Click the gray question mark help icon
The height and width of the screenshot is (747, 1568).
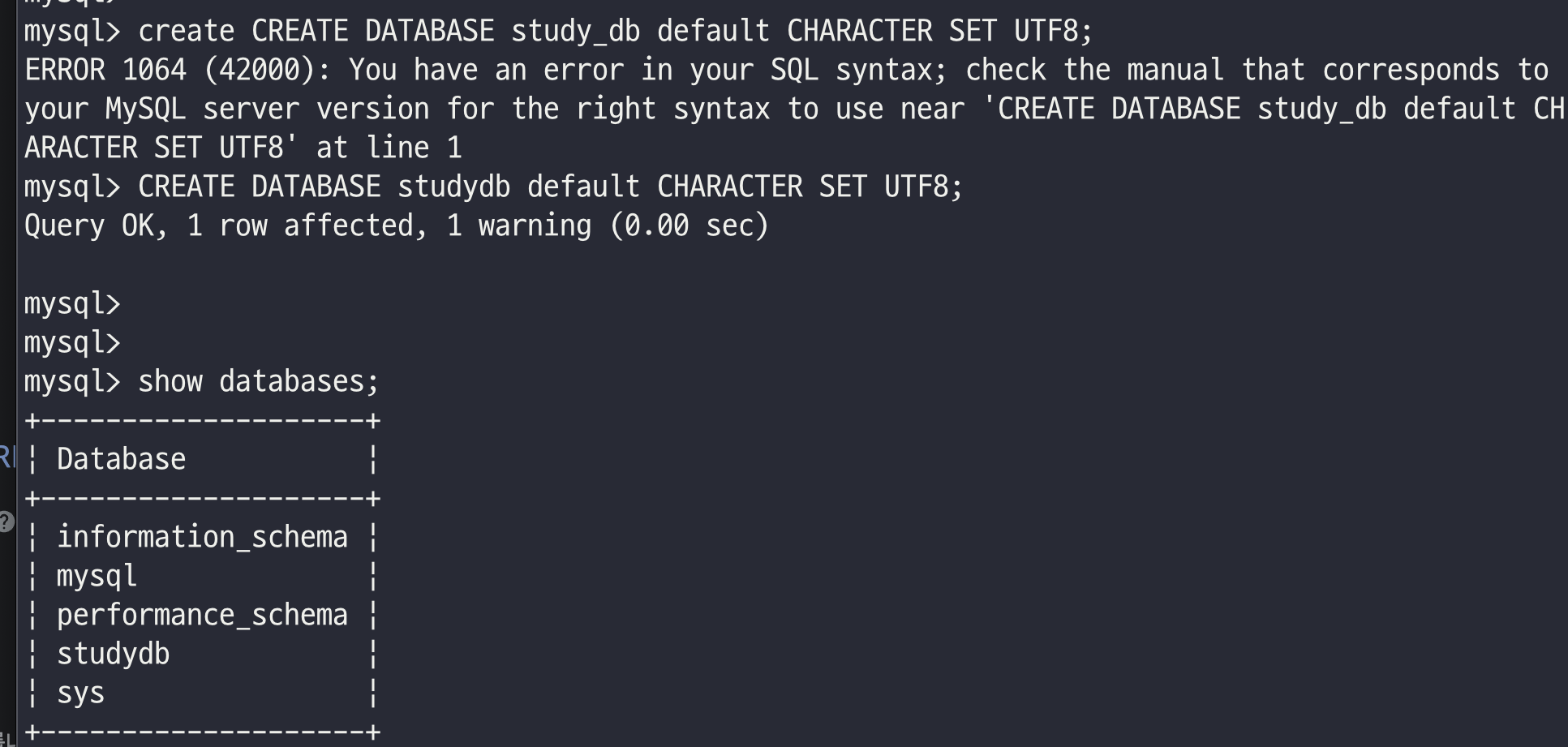[5, 521]
